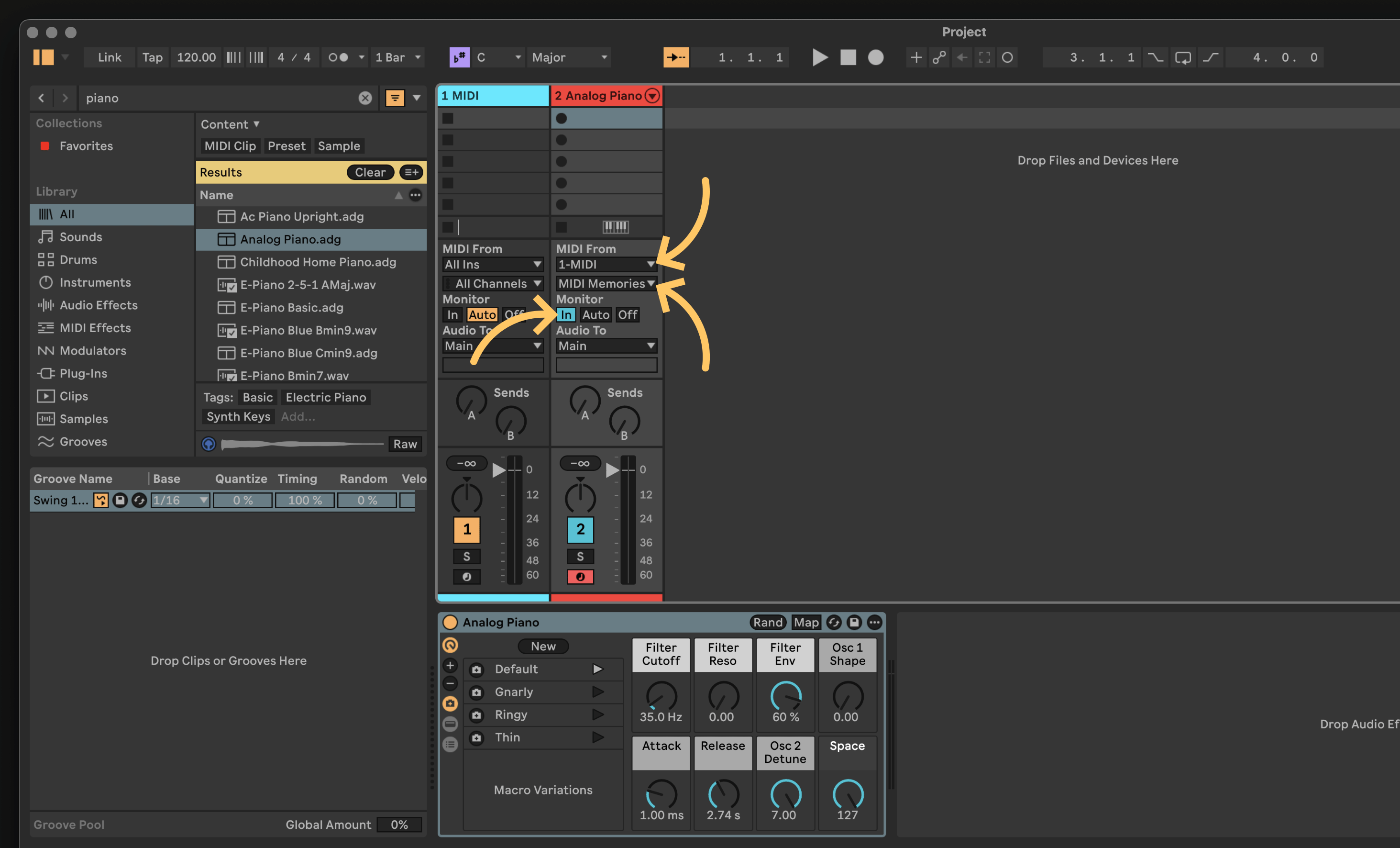Start playback with the Play button
The image size is (1400, 848).
819,57
